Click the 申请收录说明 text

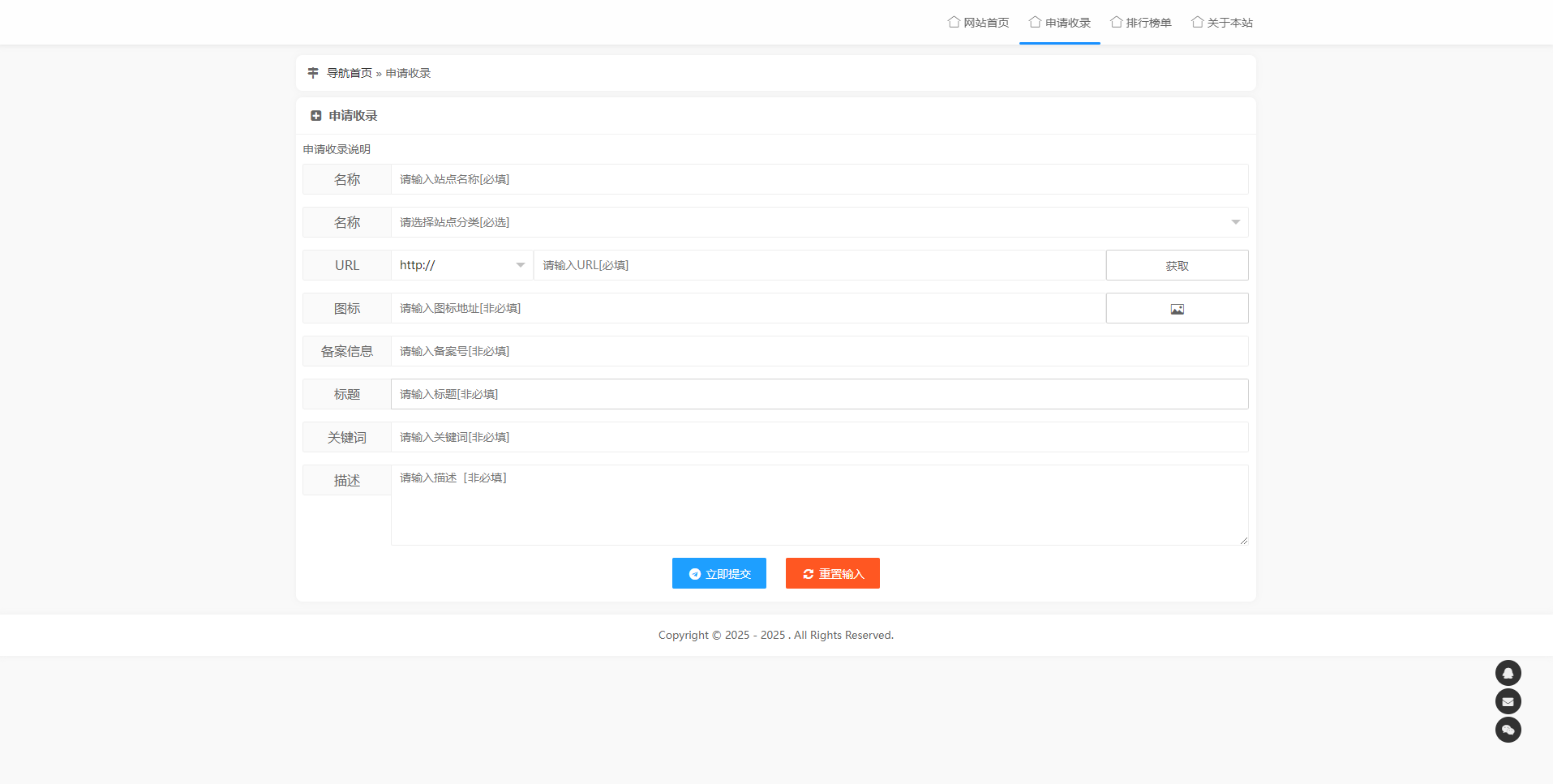(337, 149)
